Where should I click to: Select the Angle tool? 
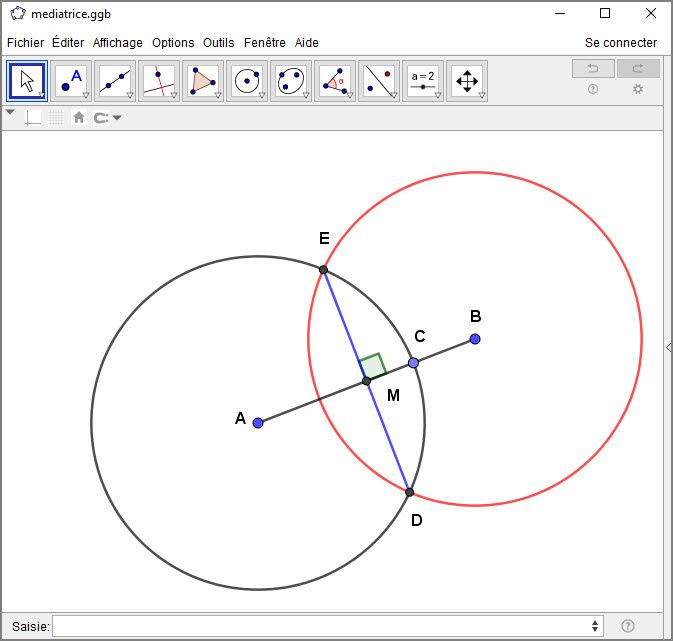[x=335, y=81]
